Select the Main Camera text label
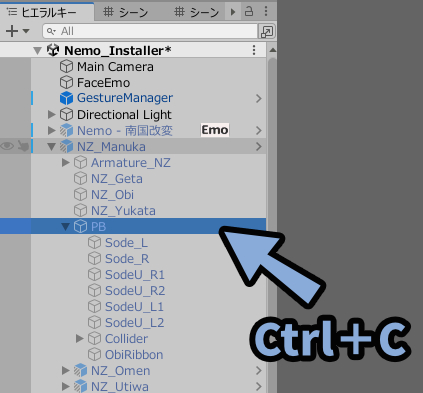 point(115,67)
